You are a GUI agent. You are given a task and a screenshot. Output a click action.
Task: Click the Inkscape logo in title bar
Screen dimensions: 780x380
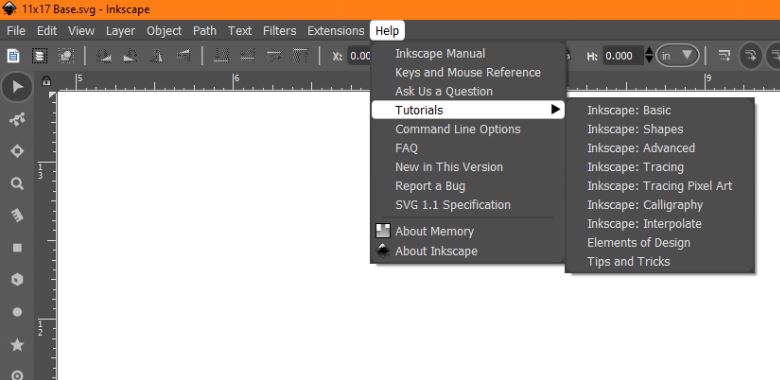click(x=9, y=9)
